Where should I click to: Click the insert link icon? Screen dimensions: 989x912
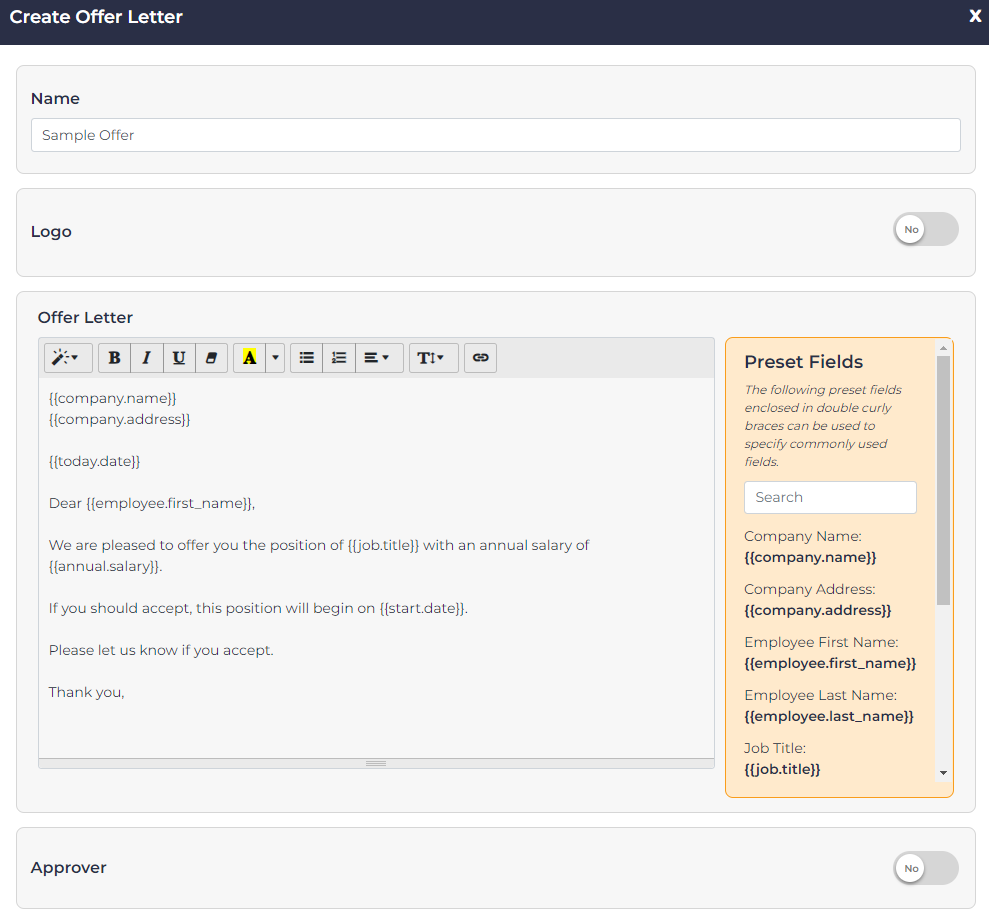480,358
